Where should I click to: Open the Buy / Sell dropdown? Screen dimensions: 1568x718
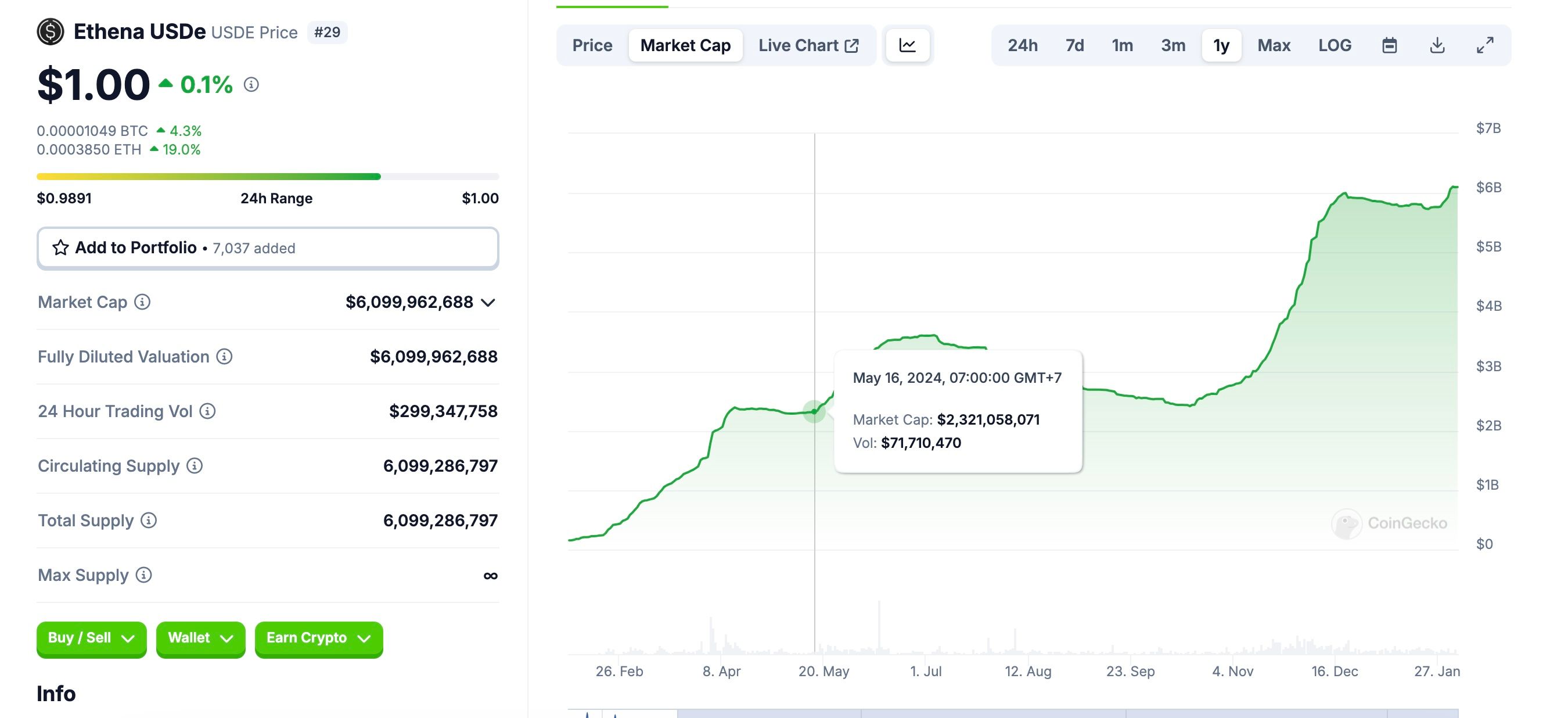pos(91,638)
